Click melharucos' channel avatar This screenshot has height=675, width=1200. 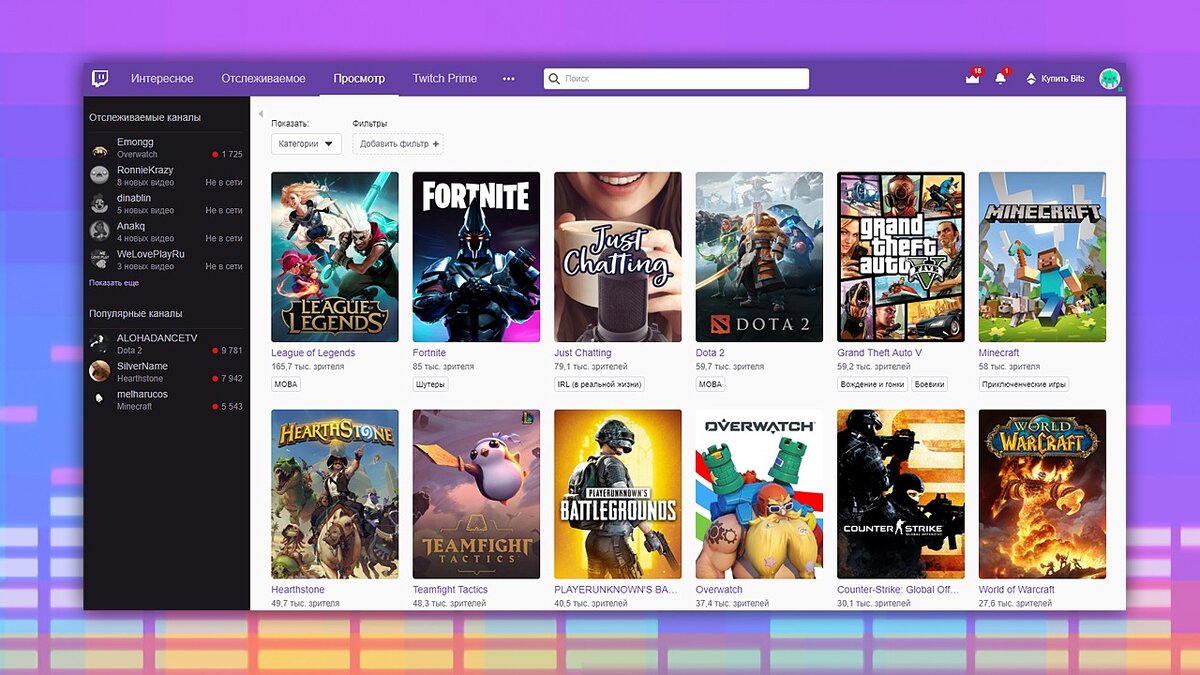(x=99, y=399)
